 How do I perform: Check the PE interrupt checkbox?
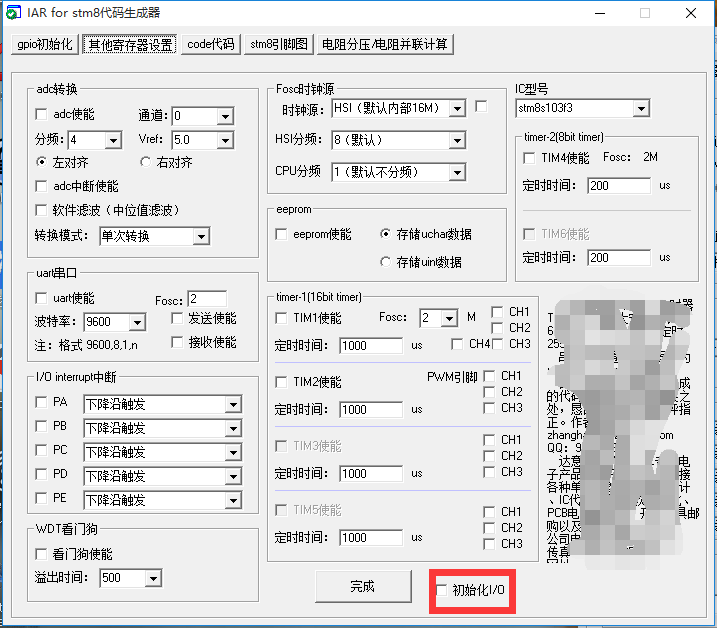[x=41, y=498]
